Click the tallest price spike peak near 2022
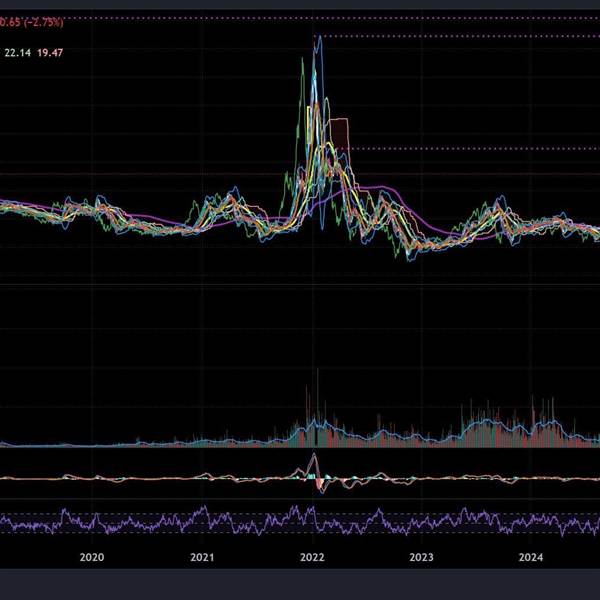This screenshot has height=600, width=600. (x=318, y=38)
